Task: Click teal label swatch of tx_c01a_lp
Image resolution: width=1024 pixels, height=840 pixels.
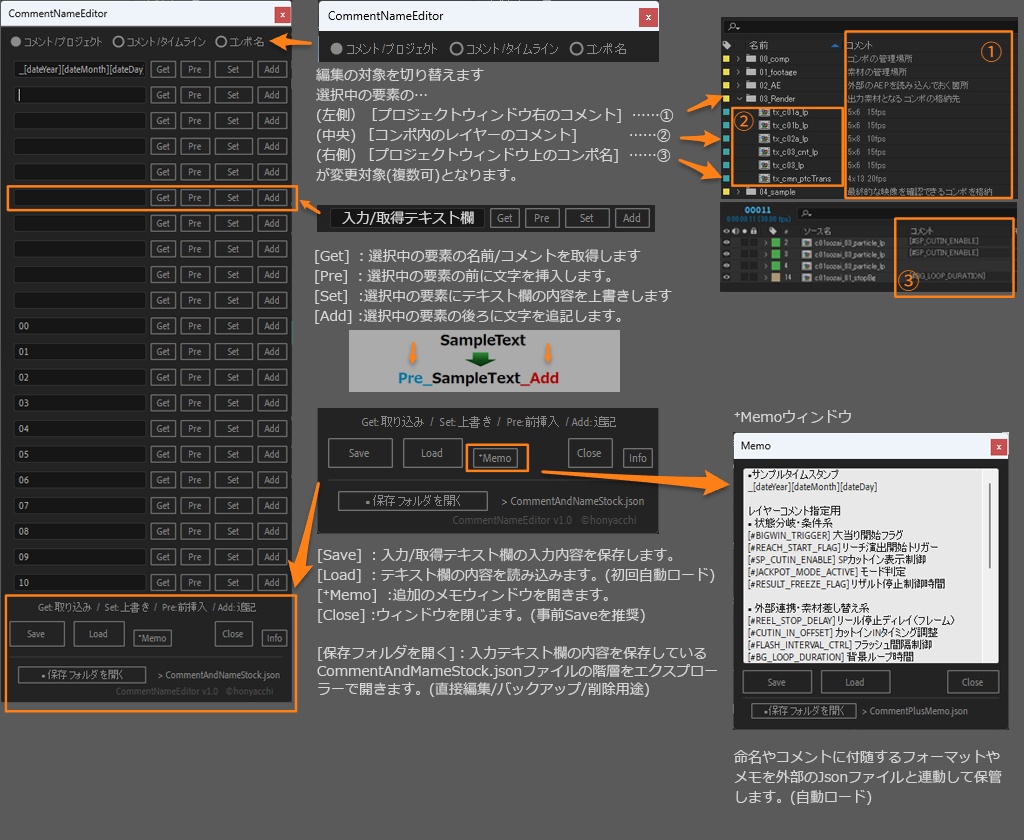Action: [x=726, y=112]
